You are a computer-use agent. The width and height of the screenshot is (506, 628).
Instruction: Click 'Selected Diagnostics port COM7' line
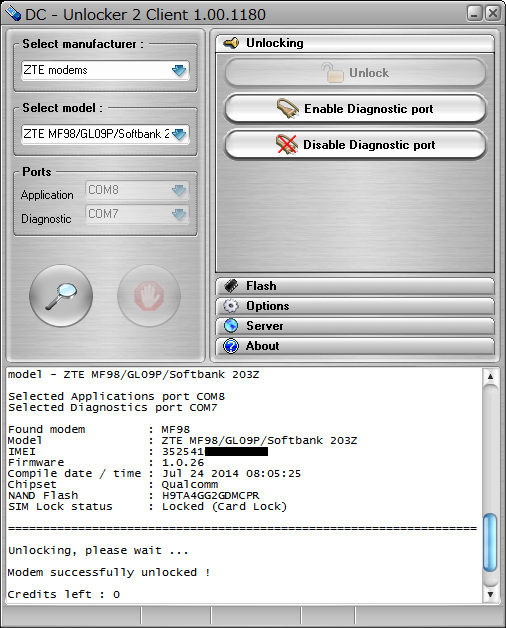tap(113, 407)
